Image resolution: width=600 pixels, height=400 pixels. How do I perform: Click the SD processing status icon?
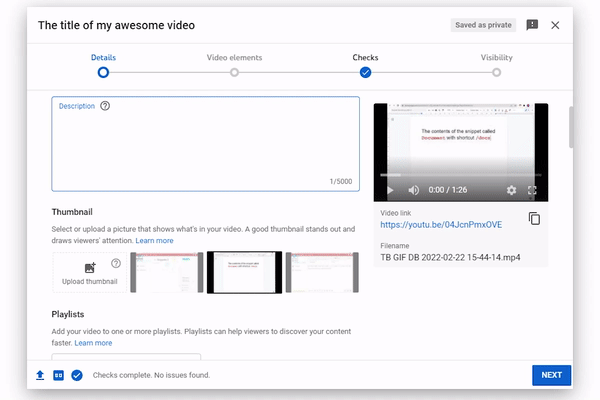(58, 375)
